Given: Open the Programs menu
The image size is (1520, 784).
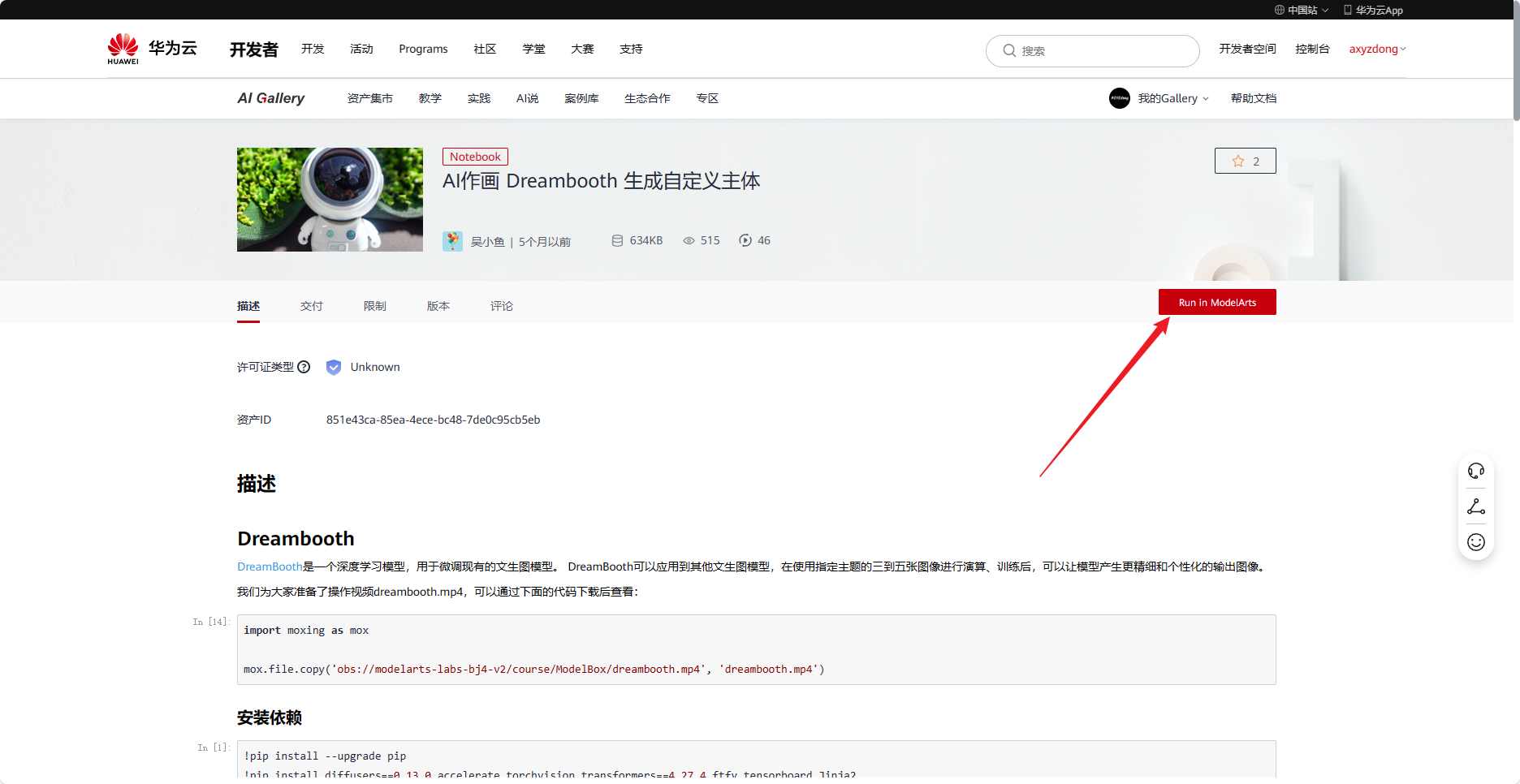Looking at the screenshot, I should 423,49.
